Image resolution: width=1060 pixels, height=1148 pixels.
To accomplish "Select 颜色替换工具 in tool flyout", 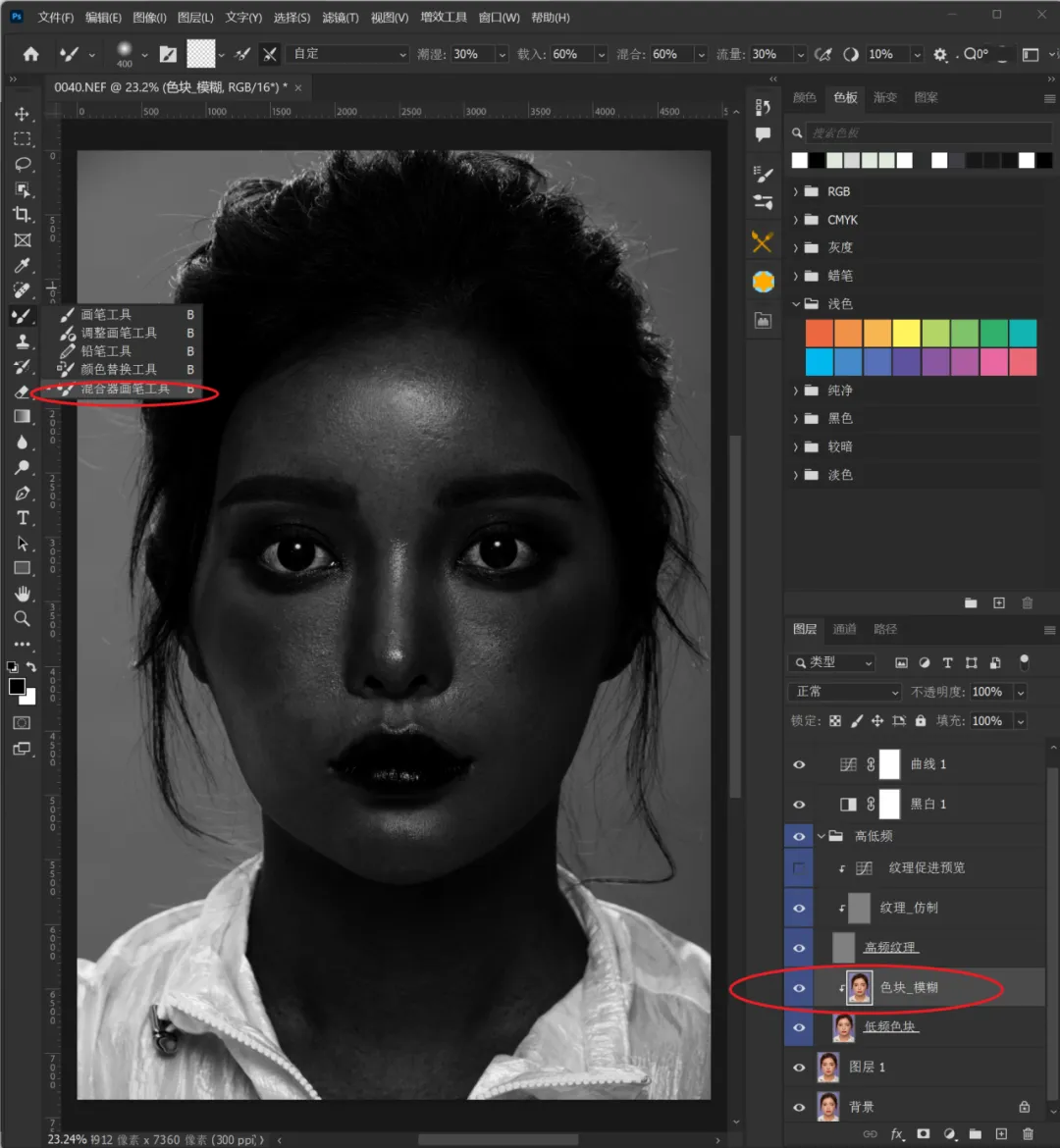I will click(x=118, y=370).
